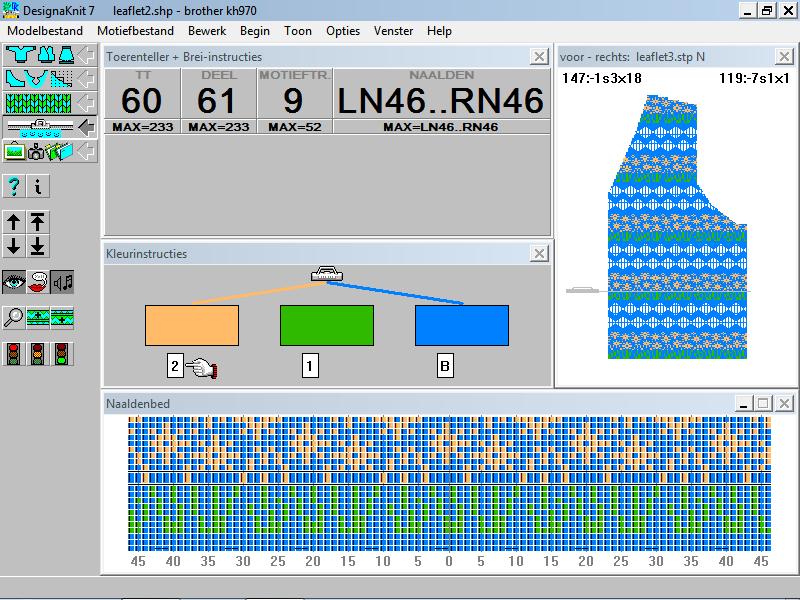Toggle the speaker sound notes icon
Screen dimensions: 800x600
point(62,282)
